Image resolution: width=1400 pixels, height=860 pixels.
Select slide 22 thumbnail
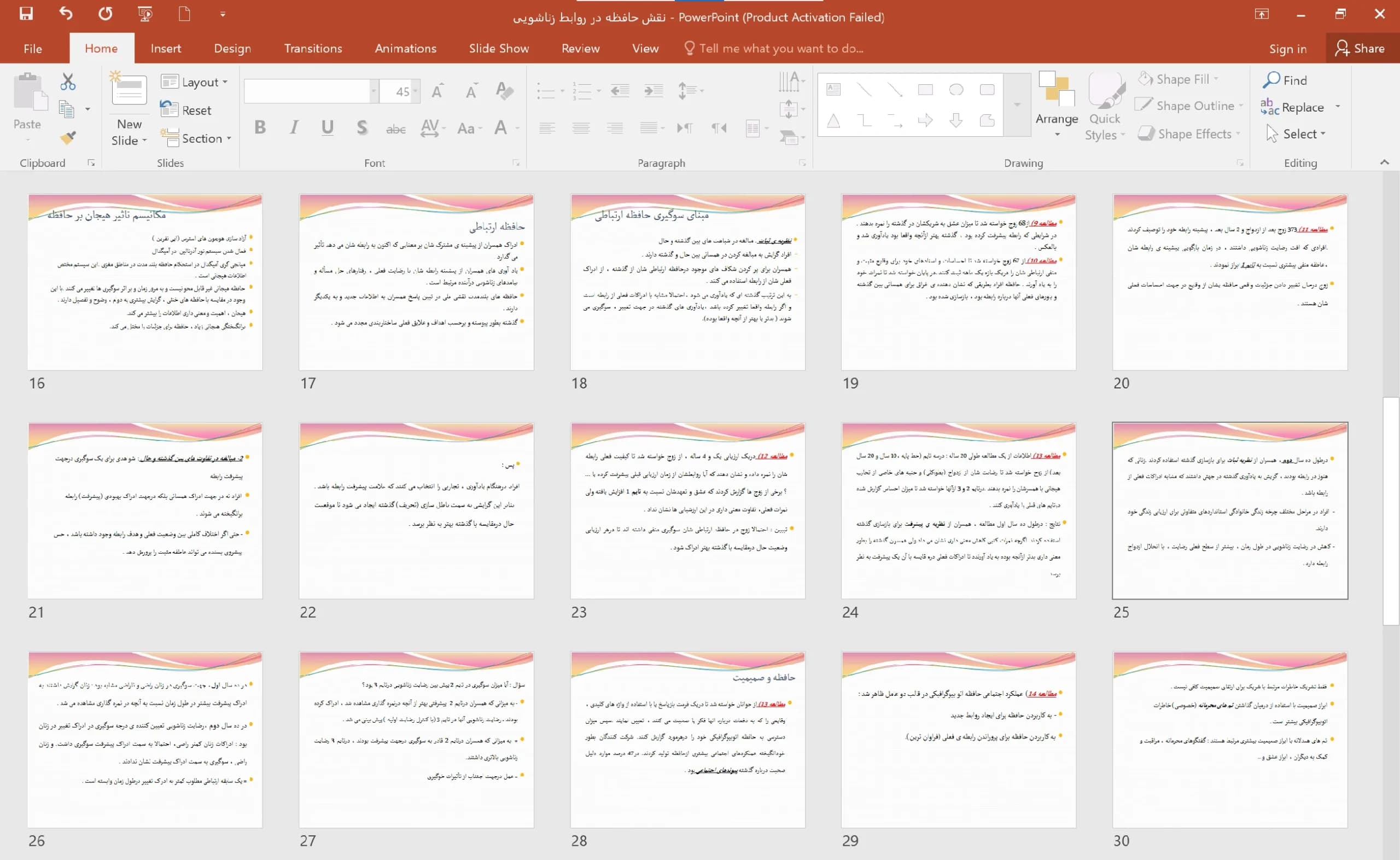(x=416, y=510)
